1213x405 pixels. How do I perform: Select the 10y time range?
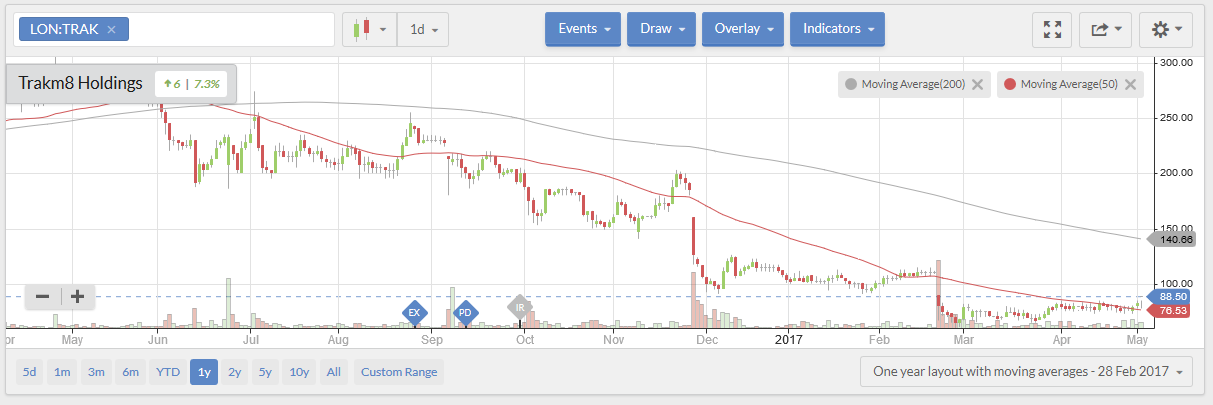click(299, 373)
